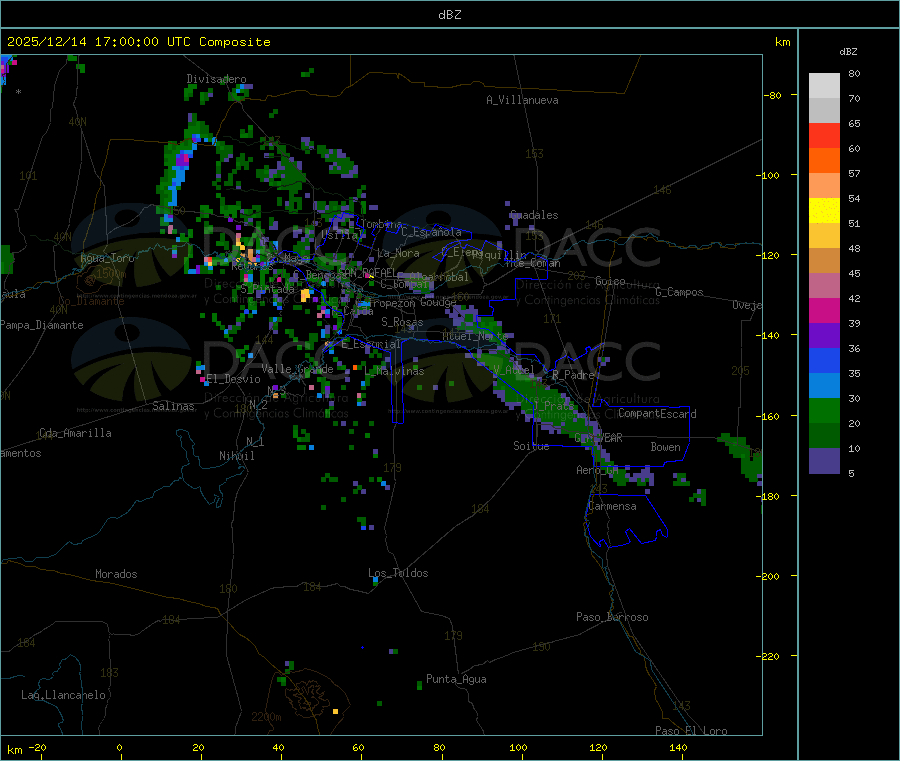Image resolution: width=900 pixels, height=761 pixels.
Task: Click the 'Salinas' location label
Action: (173, 406)
